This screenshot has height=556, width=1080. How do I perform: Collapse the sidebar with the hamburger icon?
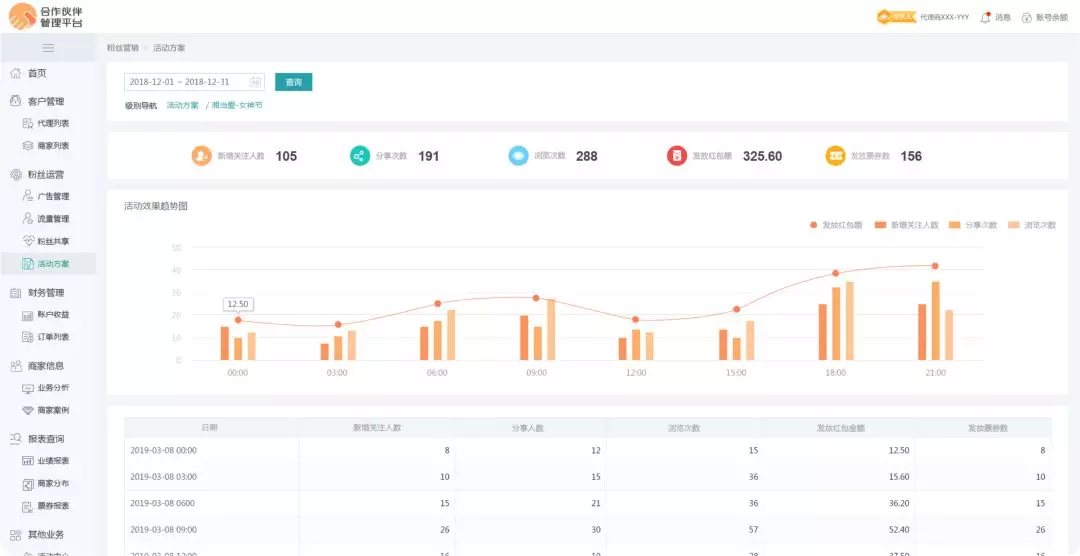(x=48, y=48)
